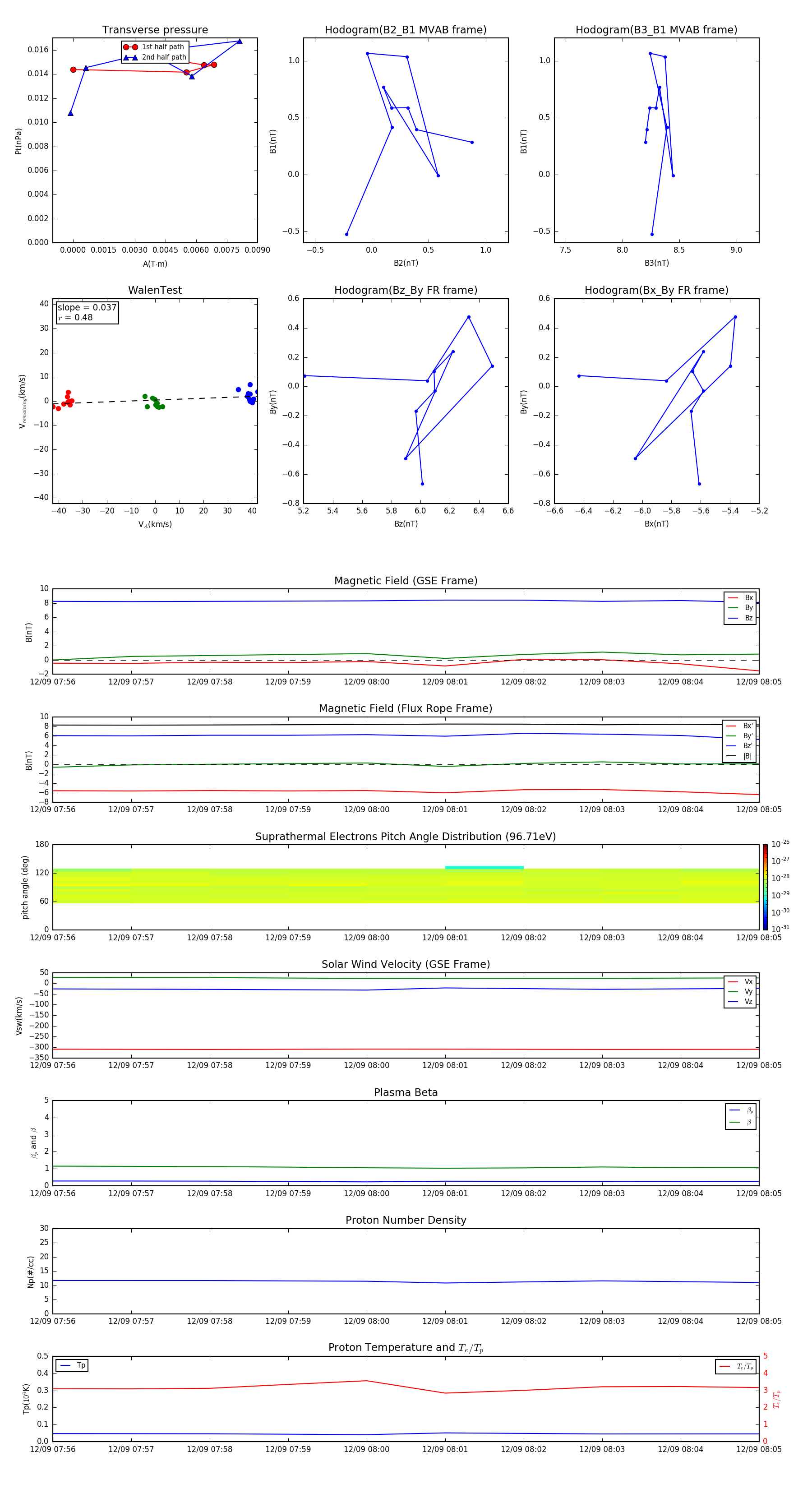Image resolution: width=812 pixels, height=1489 pixels.
Task: Click the 'Tp(10^6K)' y-axis label
Action: (26, 1399)
